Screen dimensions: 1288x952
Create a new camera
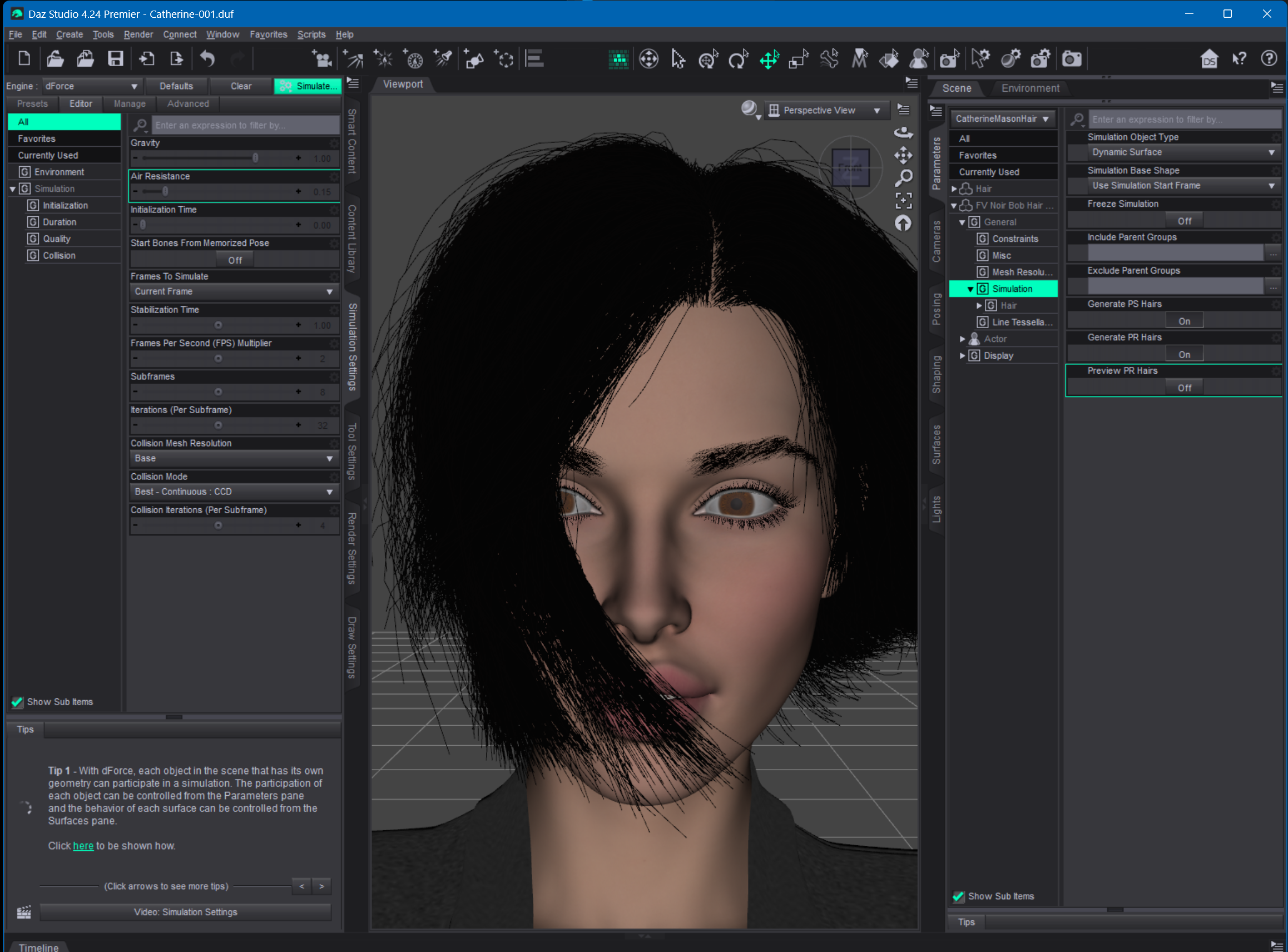pyautogui.click(x=322, y=59)
